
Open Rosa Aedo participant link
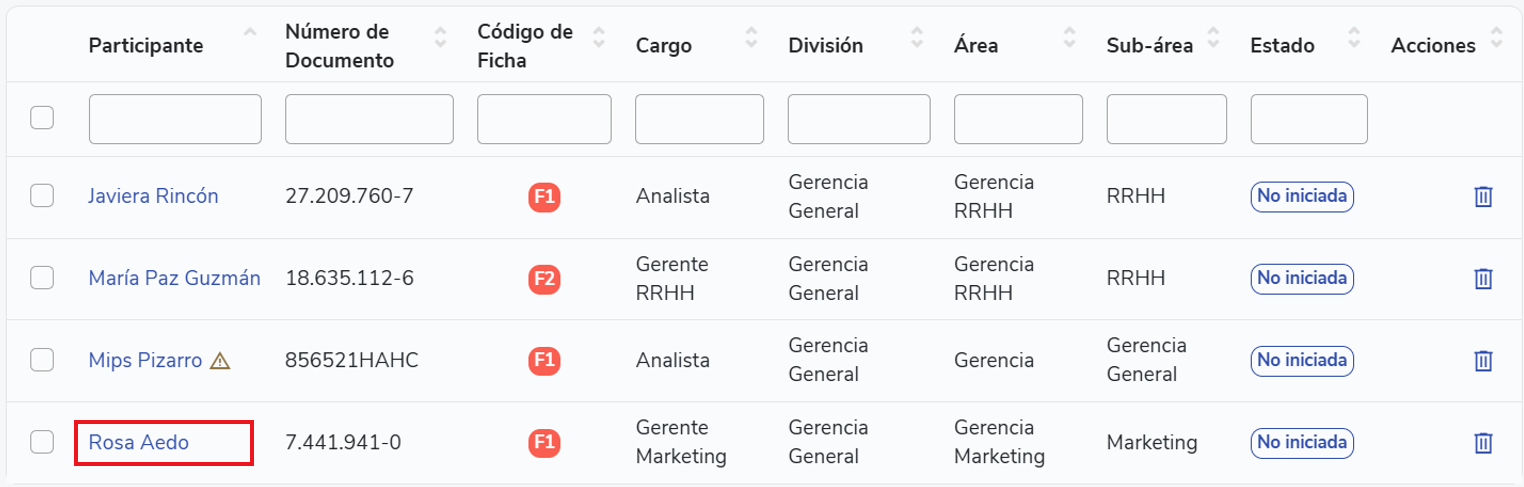click(x=139, y=442)
